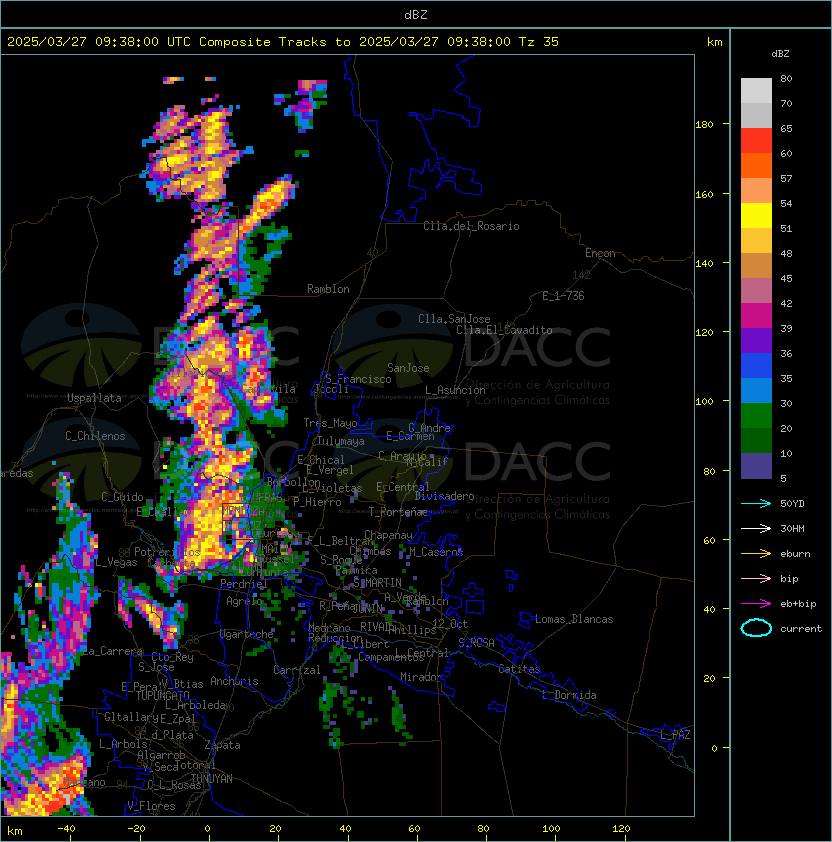
Task: Click the 'Catitas' place label
Action: point(519,669)
